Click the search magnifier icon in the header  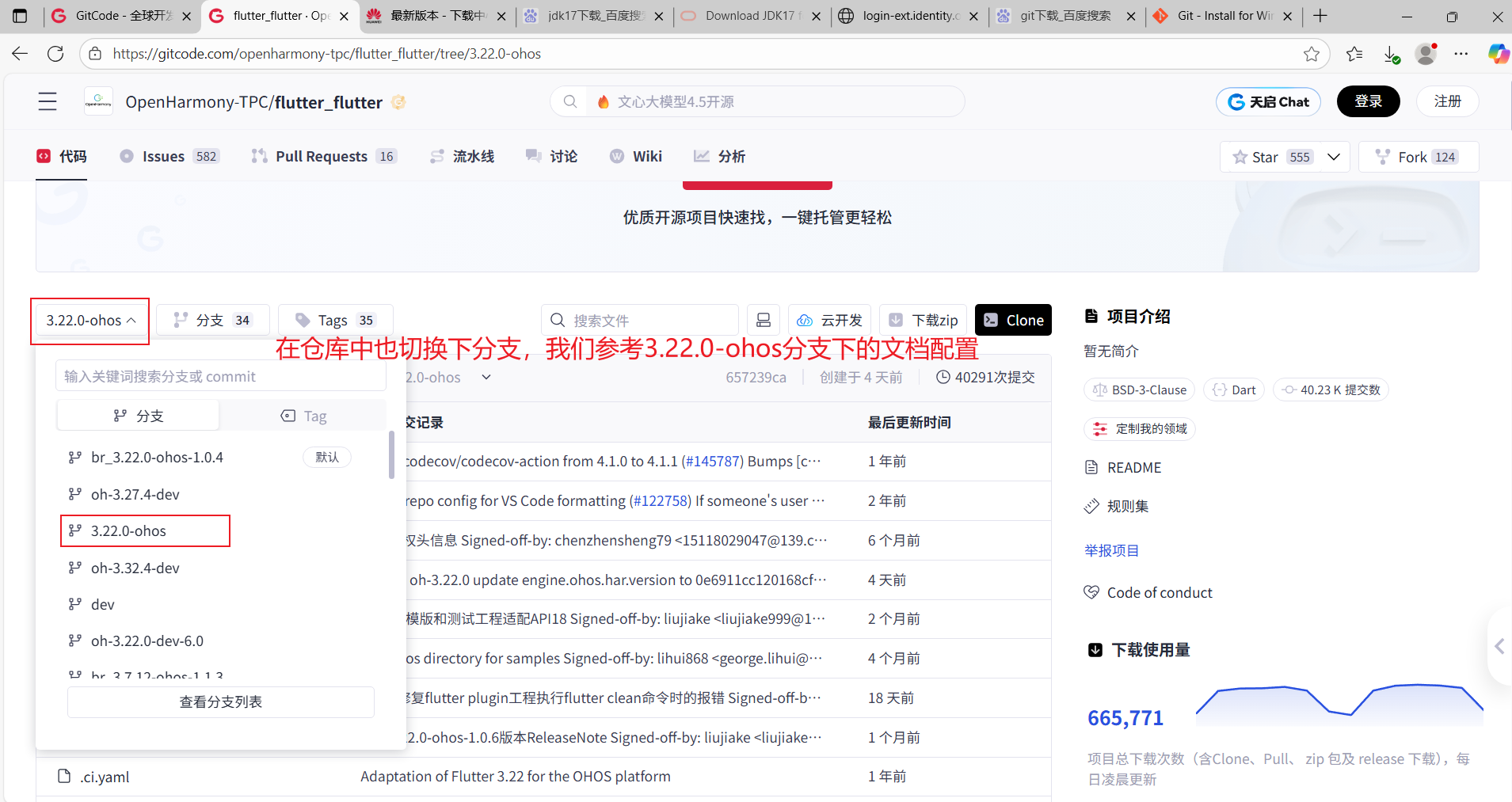pyautogui.click(x=569, y=101)
